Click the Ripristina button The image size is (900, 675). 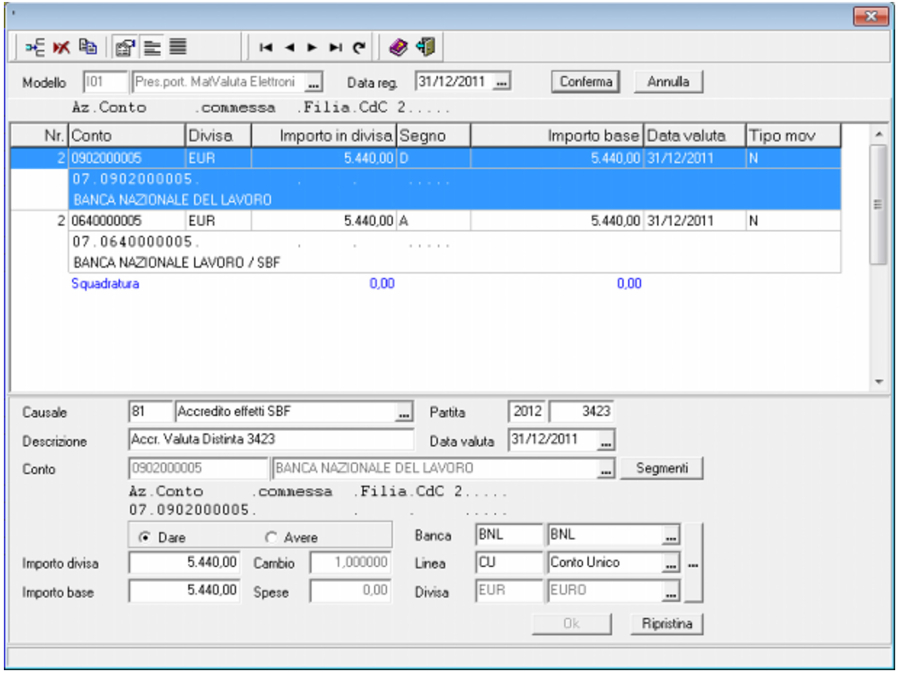667,624
